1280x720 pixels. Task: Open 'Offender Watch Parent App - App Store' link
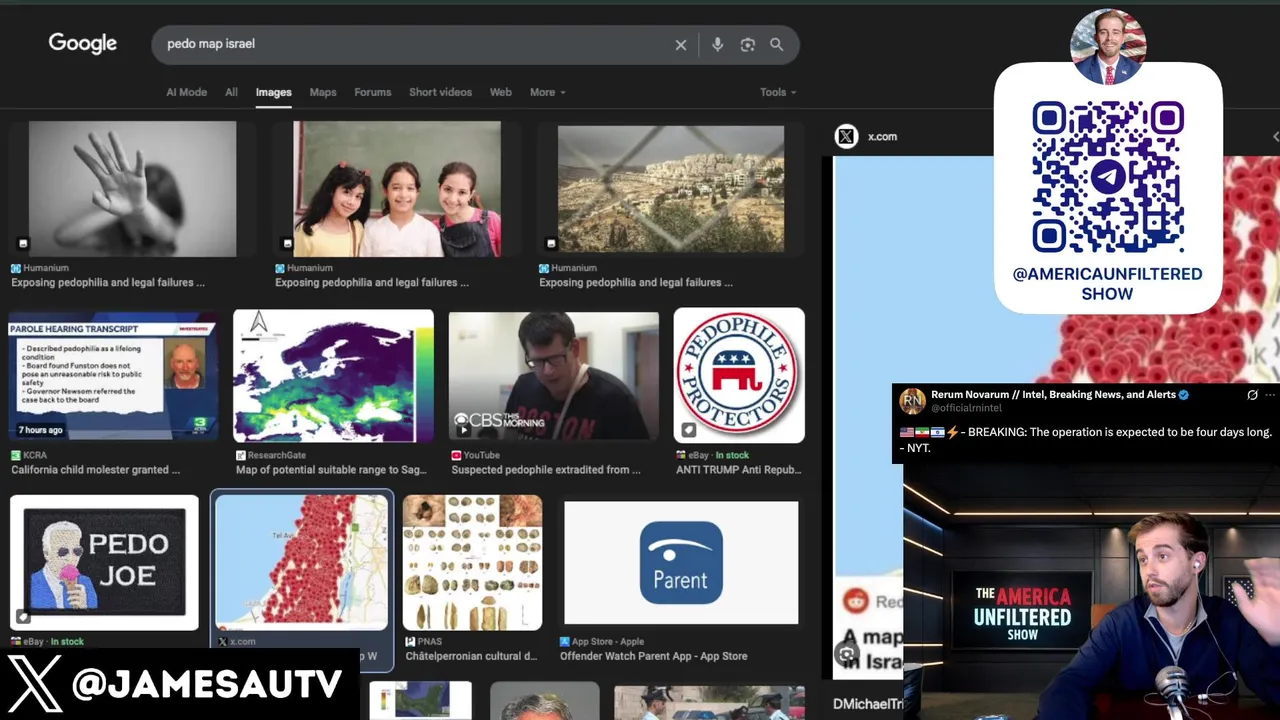(654, 657)
